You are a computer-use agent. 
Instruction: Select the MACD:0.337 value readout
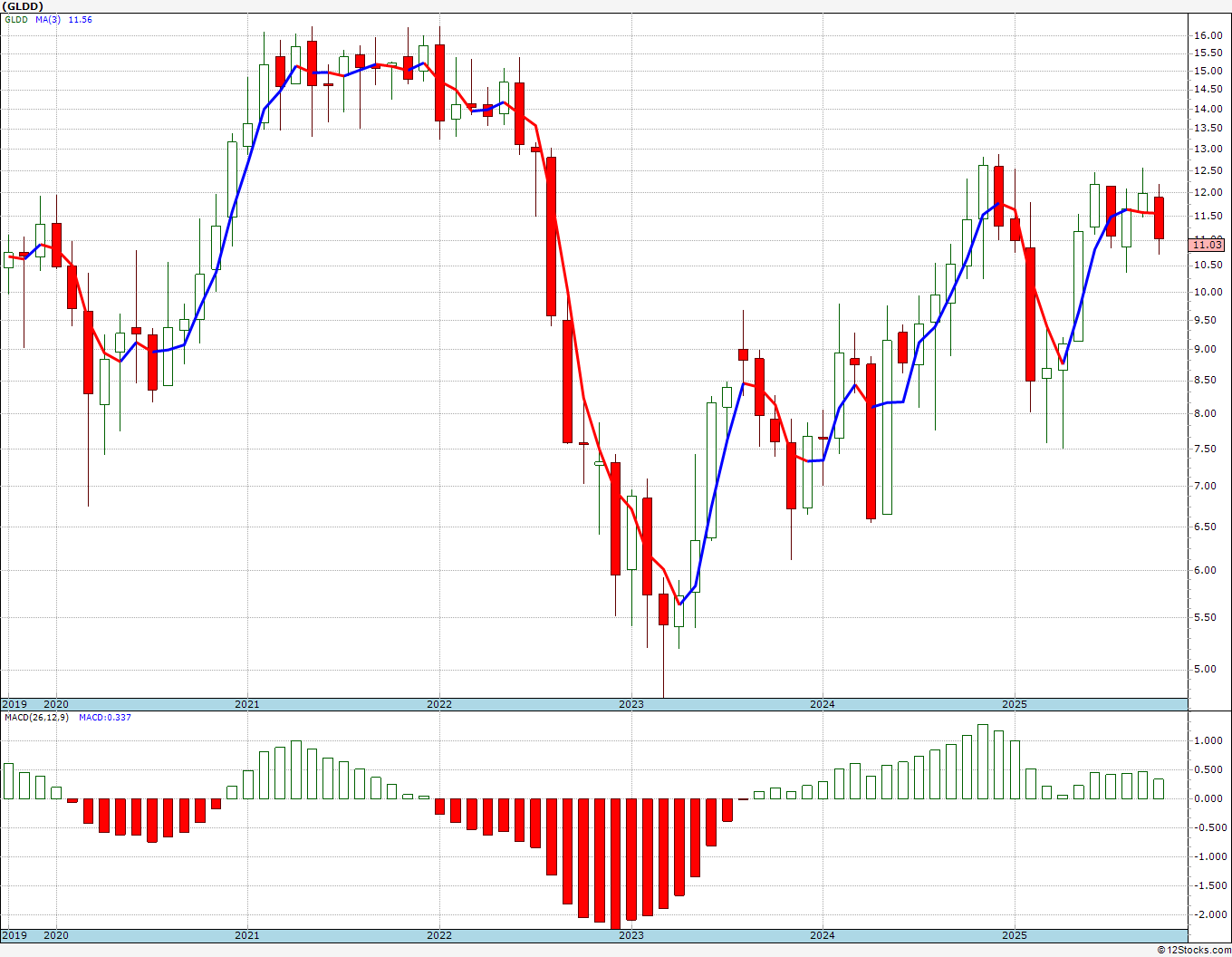(104, 718)
